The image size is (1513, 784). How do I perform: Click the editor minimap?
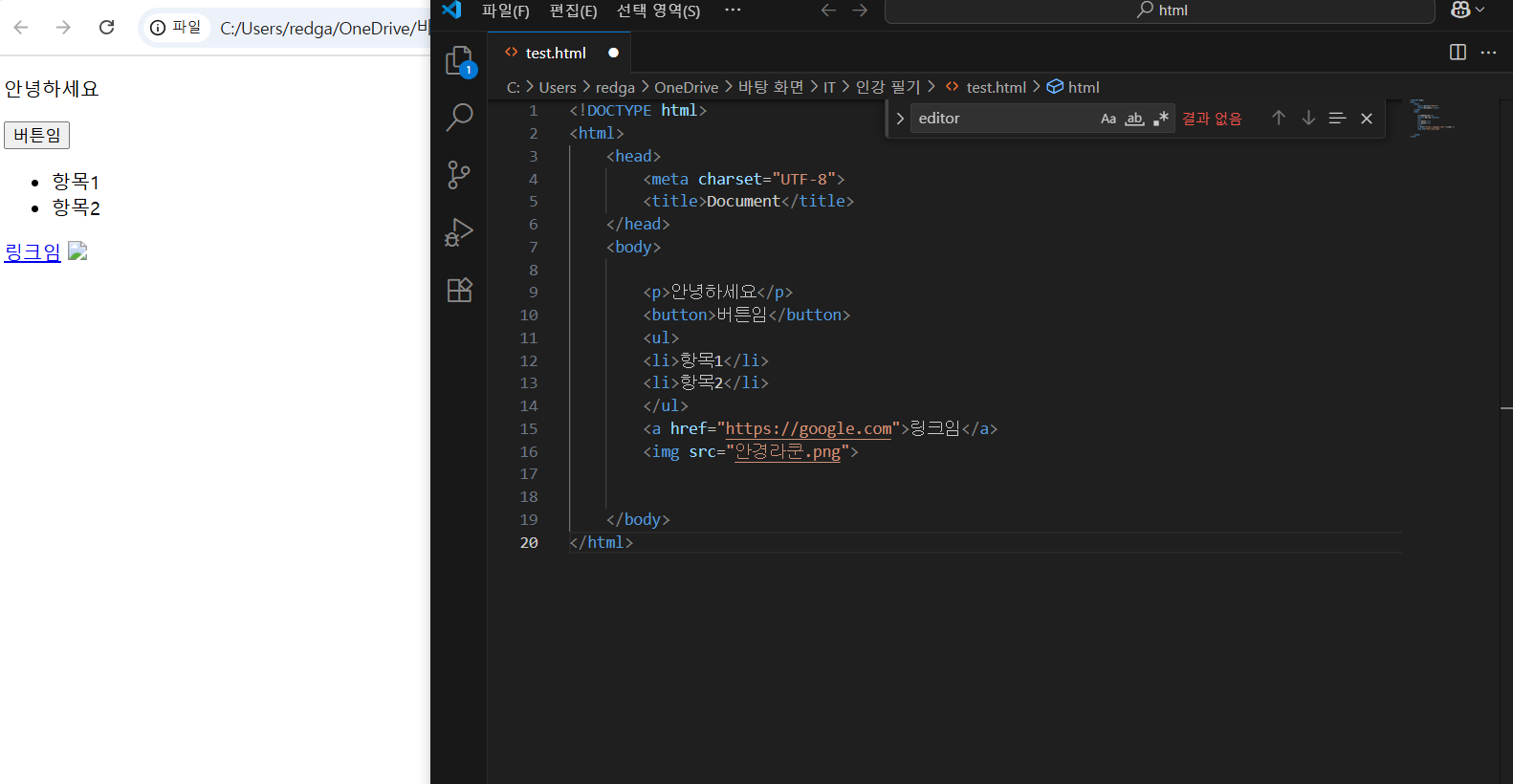pyautogui.click(x=1432, y=119)
